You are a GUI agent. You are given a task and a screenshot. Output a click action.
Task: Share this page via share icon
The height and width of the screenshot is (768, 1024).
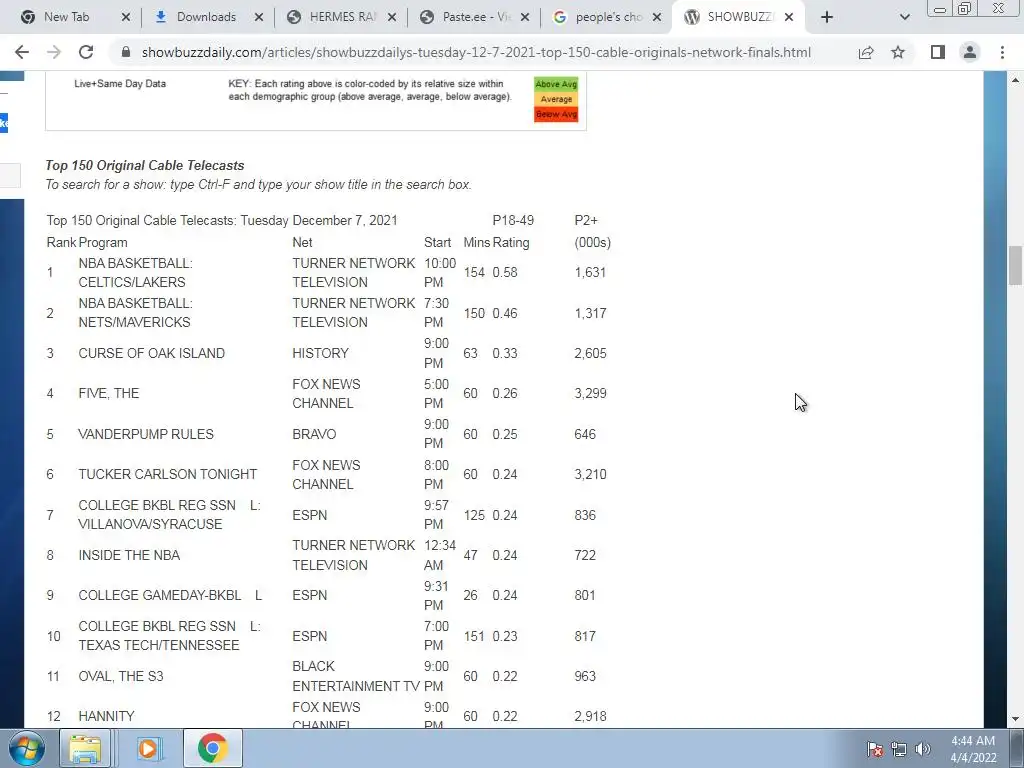866,52
